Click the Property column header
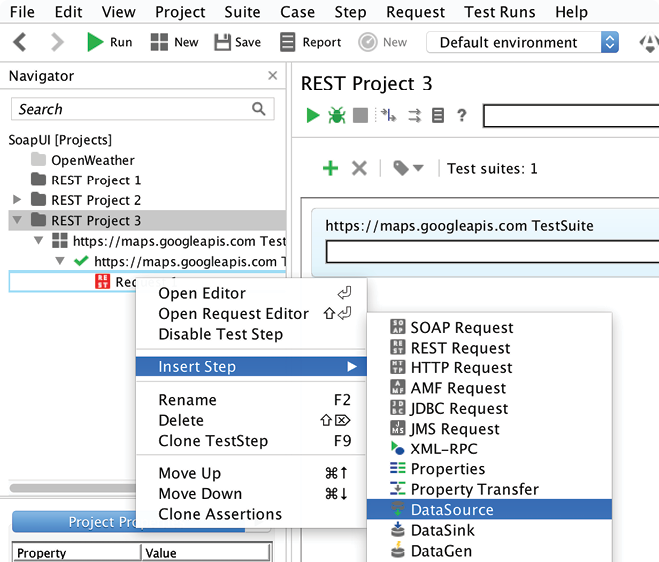Image resolution: width=659 pixels, height=562 pixels. pyautogui.click(x=77, y=552)
